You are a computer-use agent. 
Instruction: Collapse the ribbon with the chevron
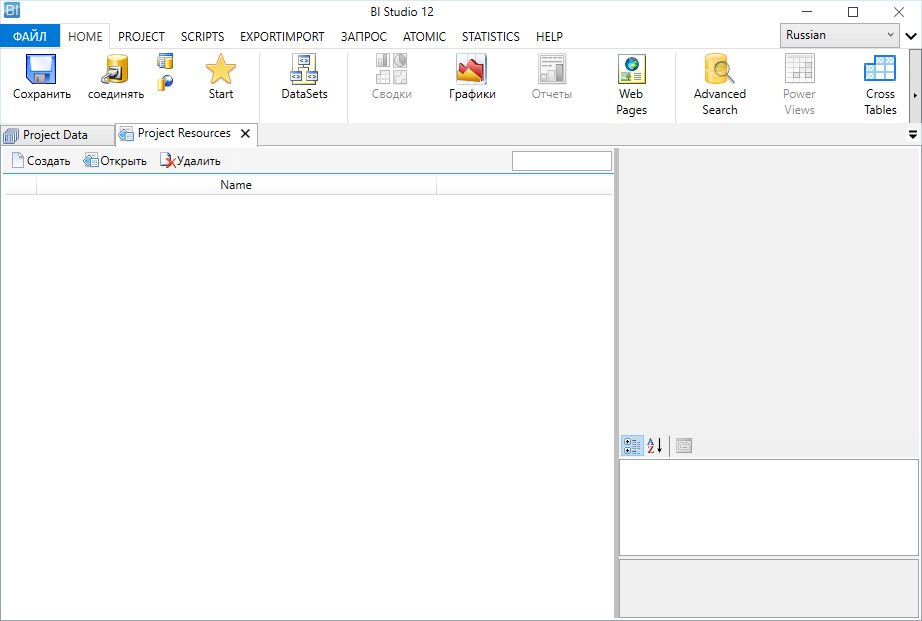click(x=911, y=36)
